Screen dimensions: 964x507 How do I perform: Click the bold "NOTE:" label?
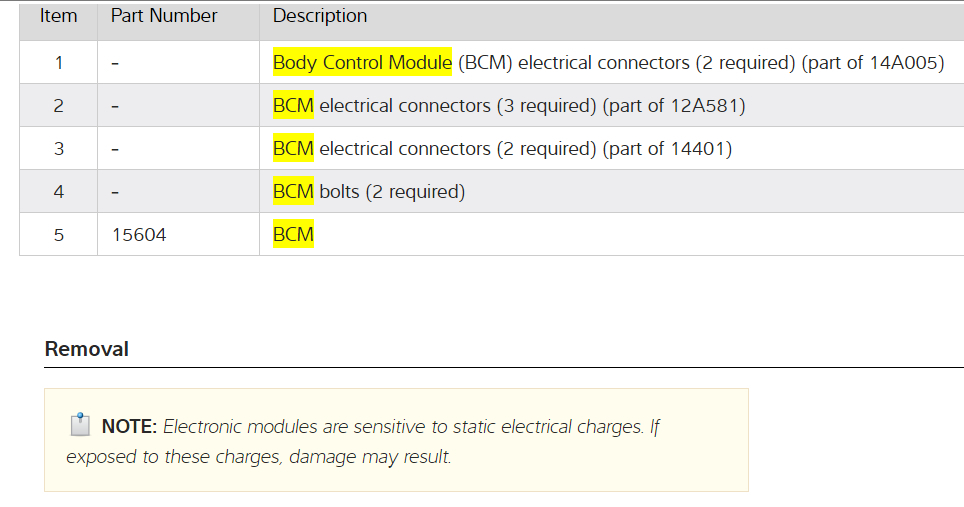point(130,427)
